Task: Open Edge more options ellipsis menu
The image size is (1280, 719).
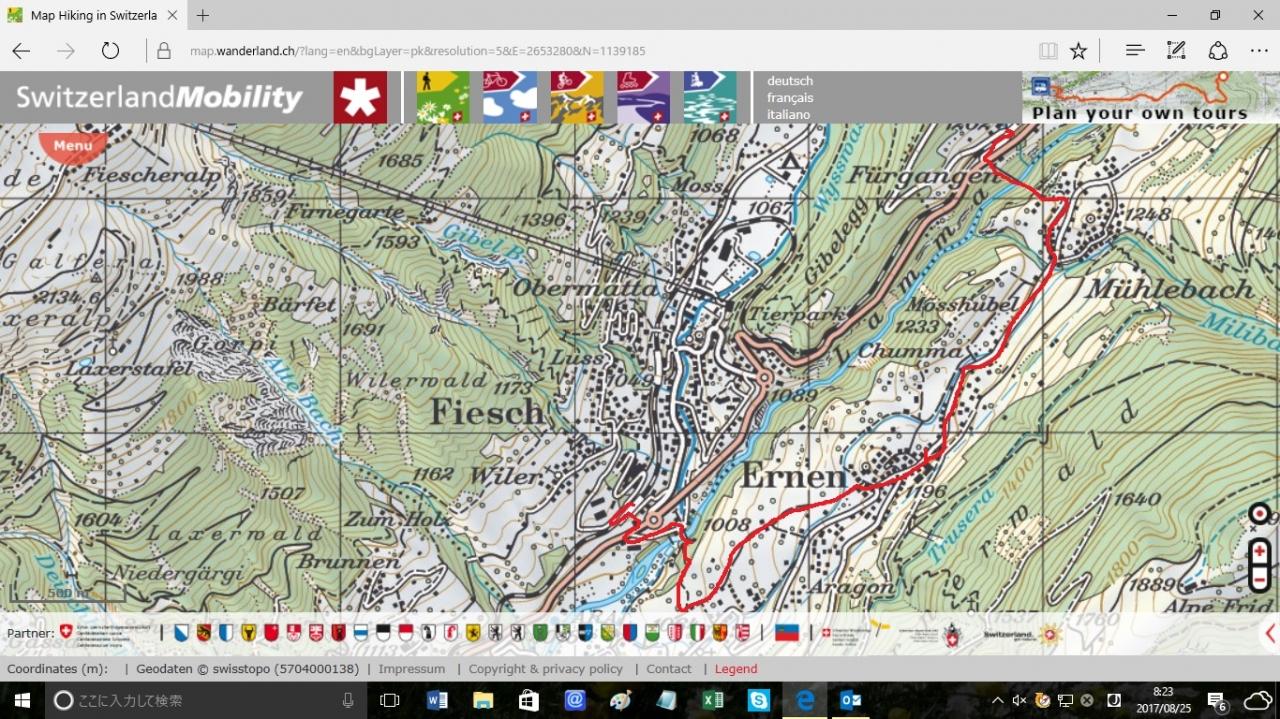Action: [1259, 51]
